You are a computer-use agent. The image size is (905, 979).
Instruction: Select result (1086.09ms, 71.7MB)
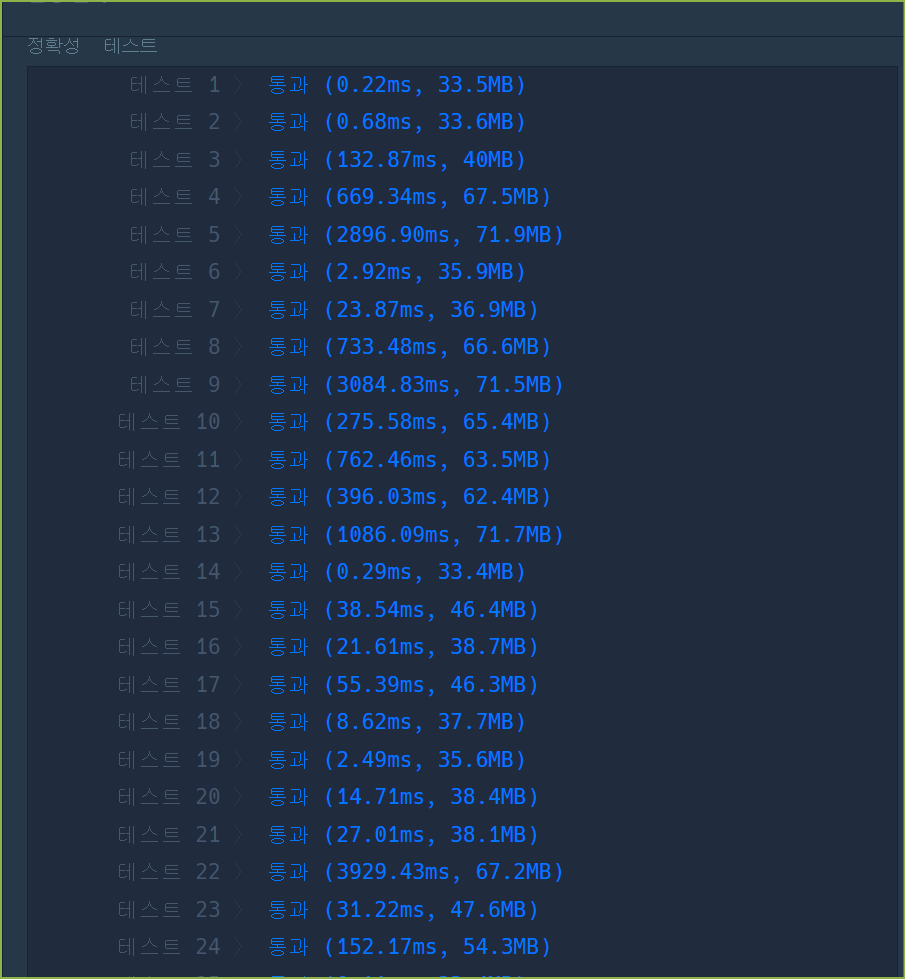(444, 534)
